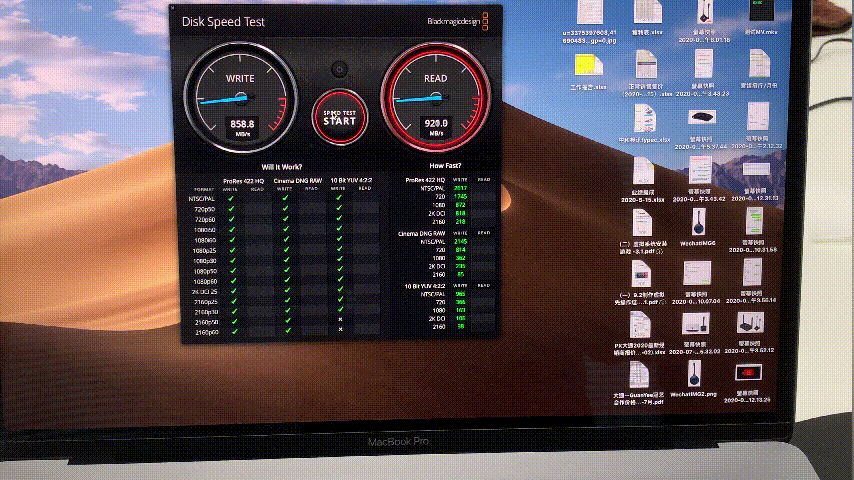Select the GuanYee 7月.pdf desktop file
Screen dimensions: 854x480
pyautogui.click(x=638, y=384)
